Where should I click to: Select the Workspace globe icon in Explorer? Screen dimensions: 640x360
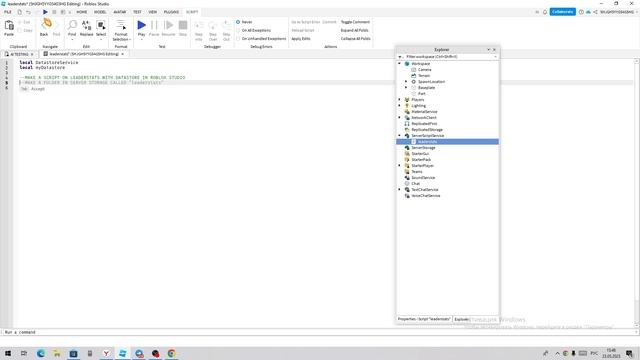click(407, 64)
